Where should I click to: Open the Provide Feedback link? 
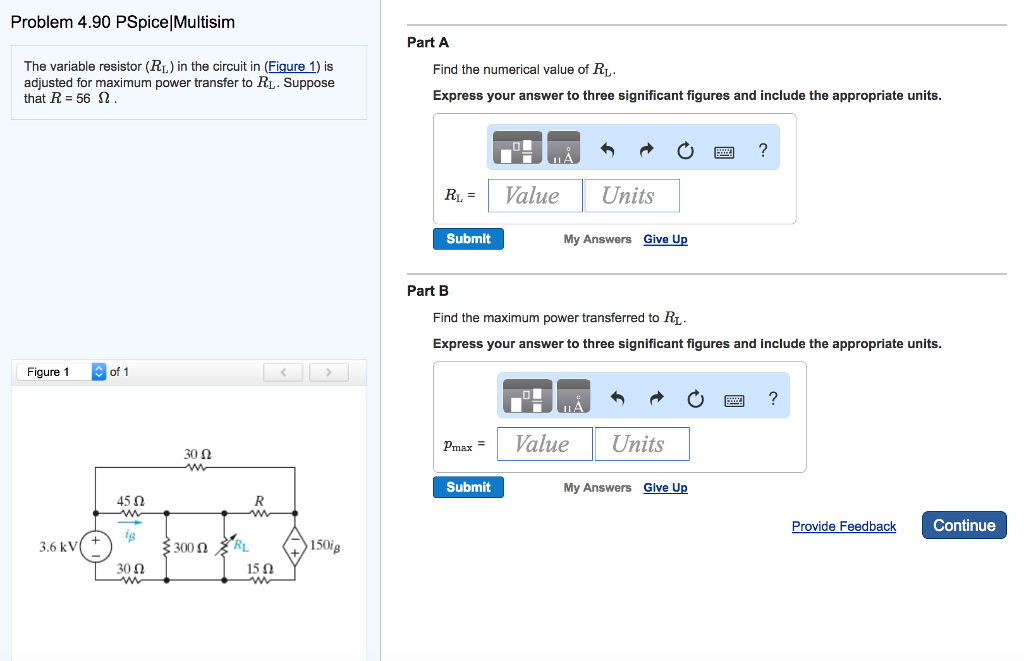(844, 526)
